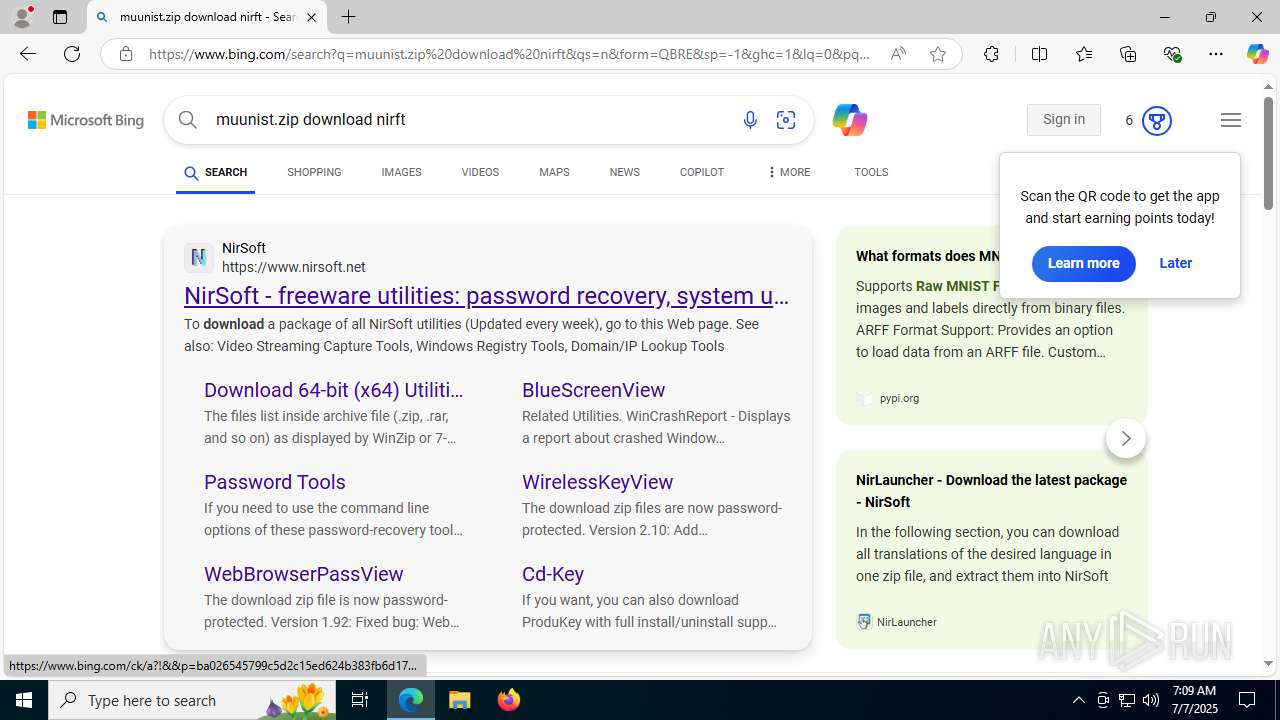Open NirSoft freeware utilities result title
Image resolution: width=1280 pixels, height=720 pixels.
[486, 296]
